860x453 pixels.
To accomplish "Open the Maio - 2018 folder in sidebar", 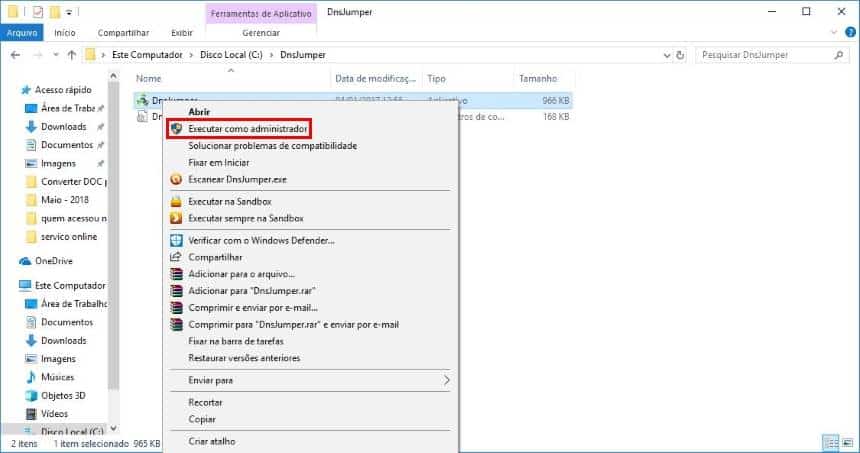I will click(65, 200).
